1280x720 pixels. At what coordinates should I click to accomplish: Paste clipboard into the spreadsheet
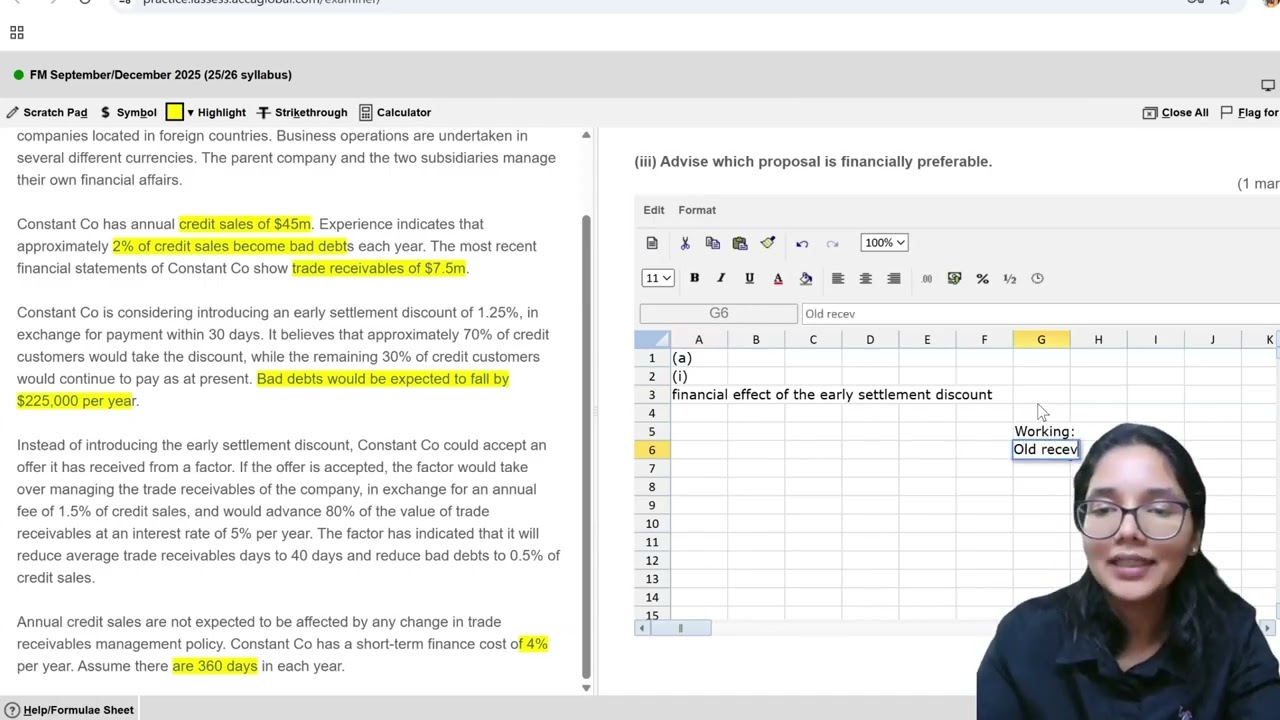[740, 243]
